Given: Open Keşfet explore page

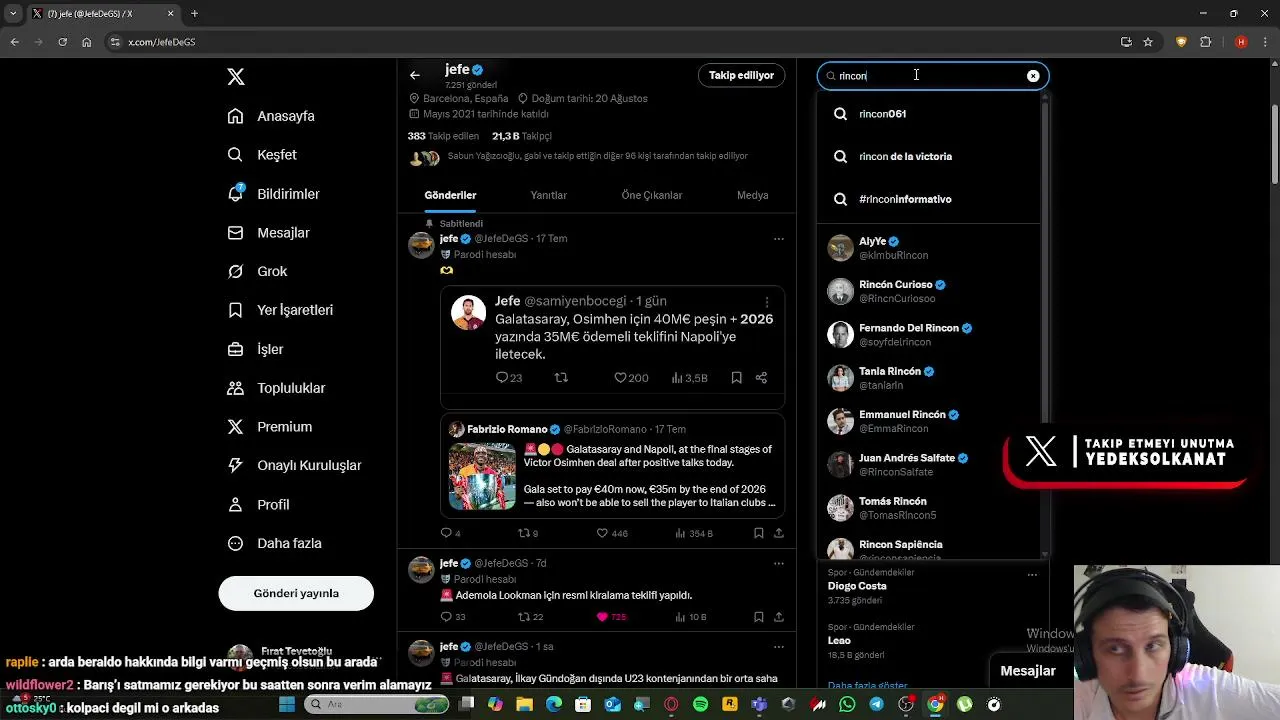Looking at the screenshot, I should (262, 155).
